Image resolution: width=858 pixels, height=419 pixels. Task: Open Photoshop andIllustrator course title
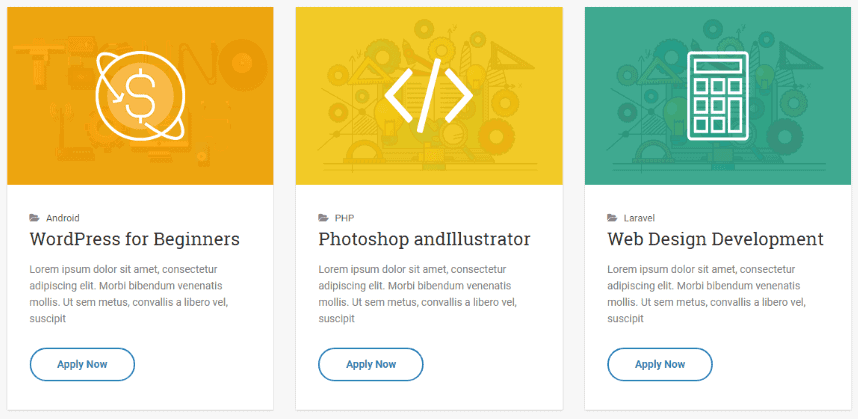pos(424,240)
